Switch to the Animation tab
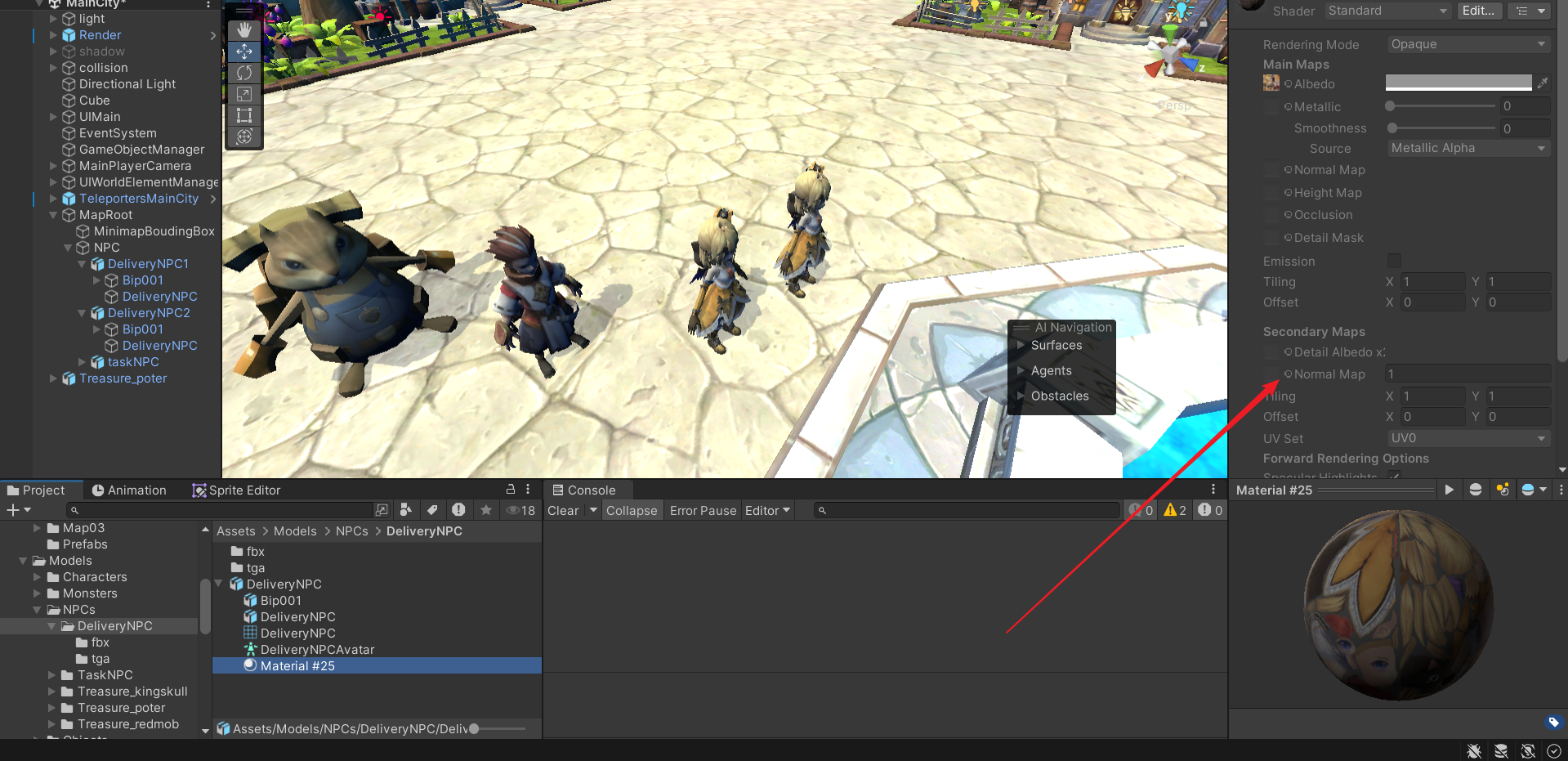The height and width of the screenshot is (761, 1568). [x=129, y=490]
